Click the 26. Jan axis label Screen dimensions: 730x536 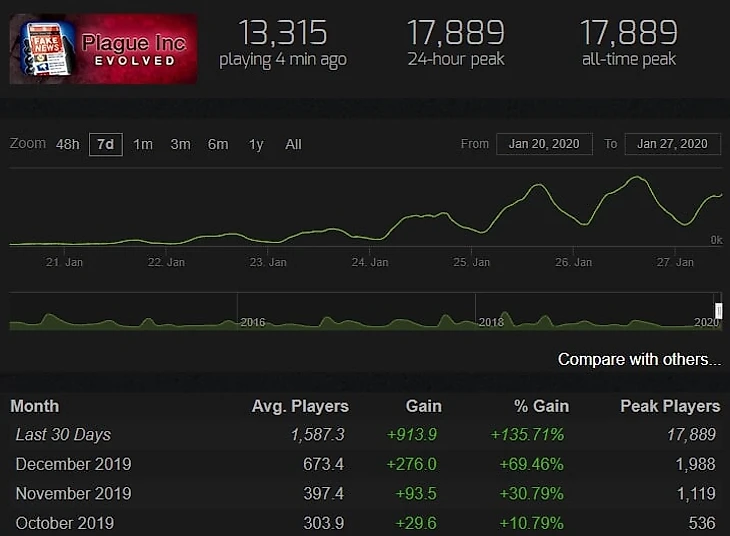574,262
